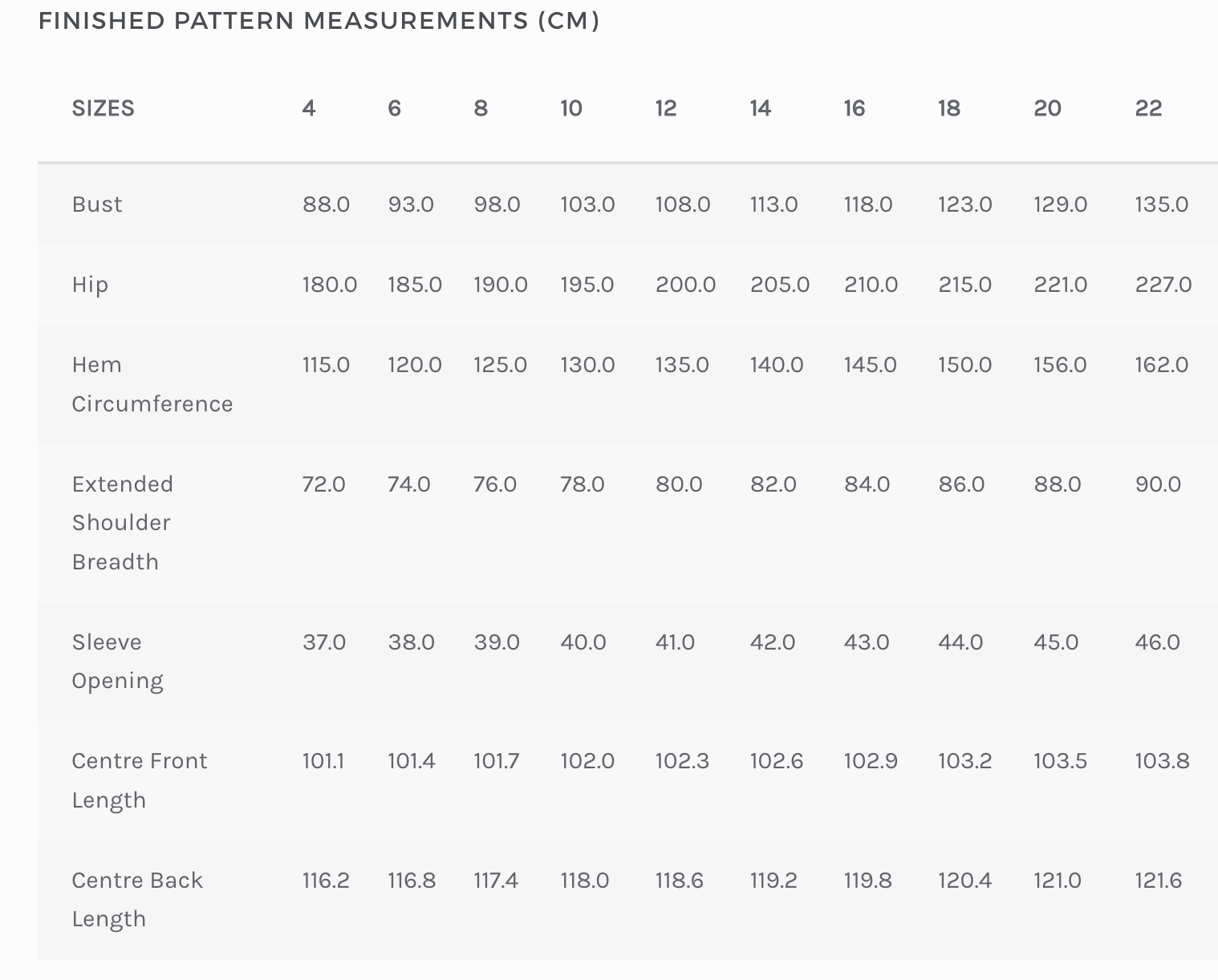Click the Hem Circumference row label
1218x980 pixels.
152,384
